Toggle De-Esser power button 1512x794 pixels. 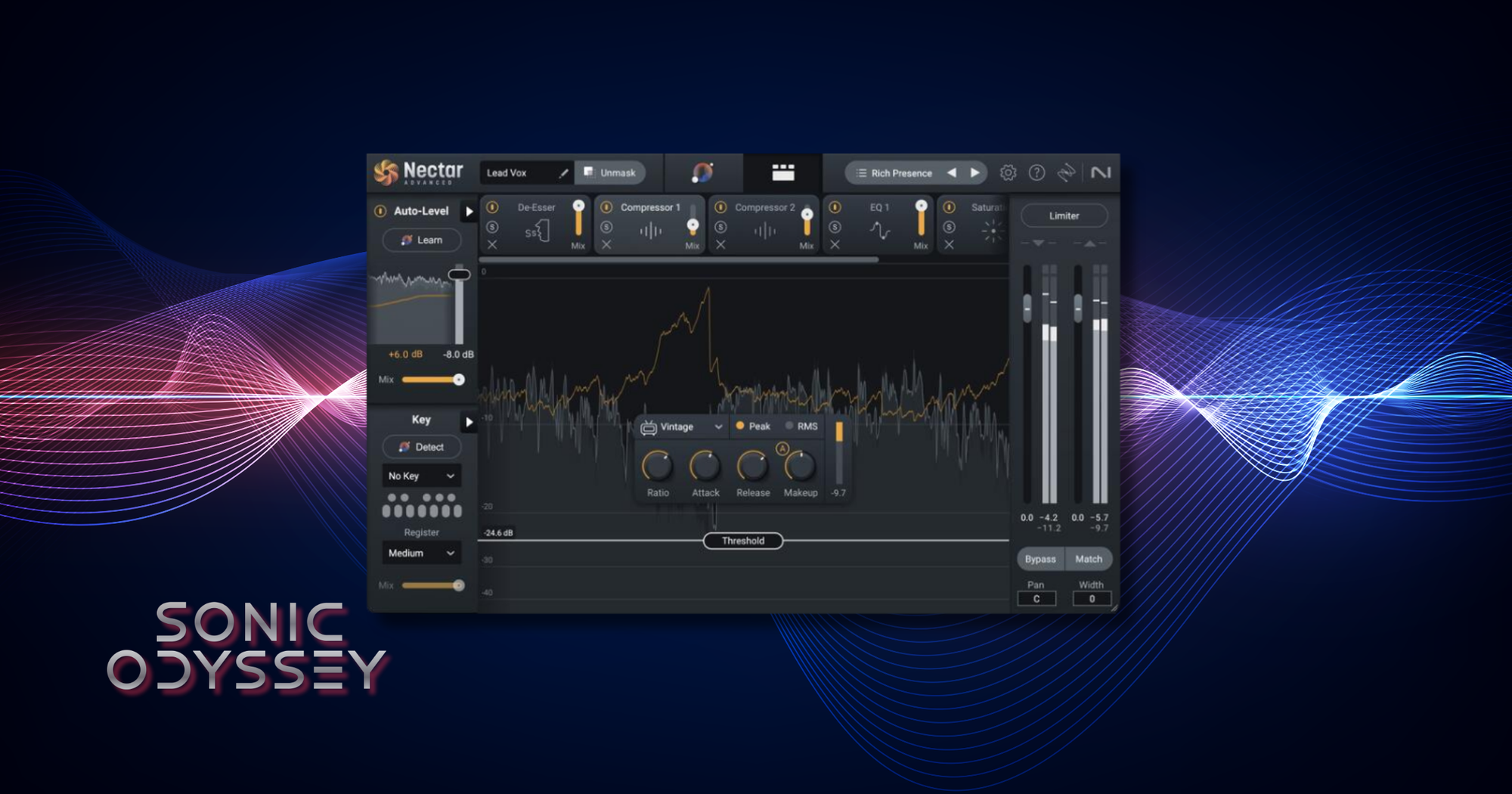pyautogui.click(x=492, y=207)
